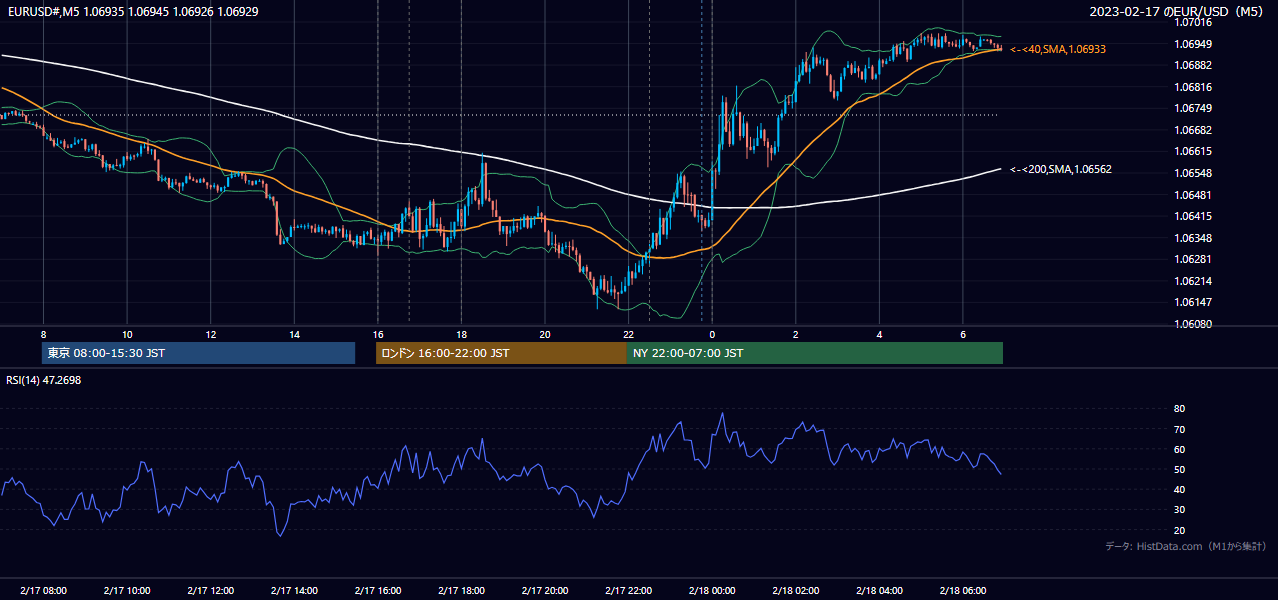Click the bottom time label 2/17 20:00
Screen dimensions: 1278x600
tap(544, 591)
